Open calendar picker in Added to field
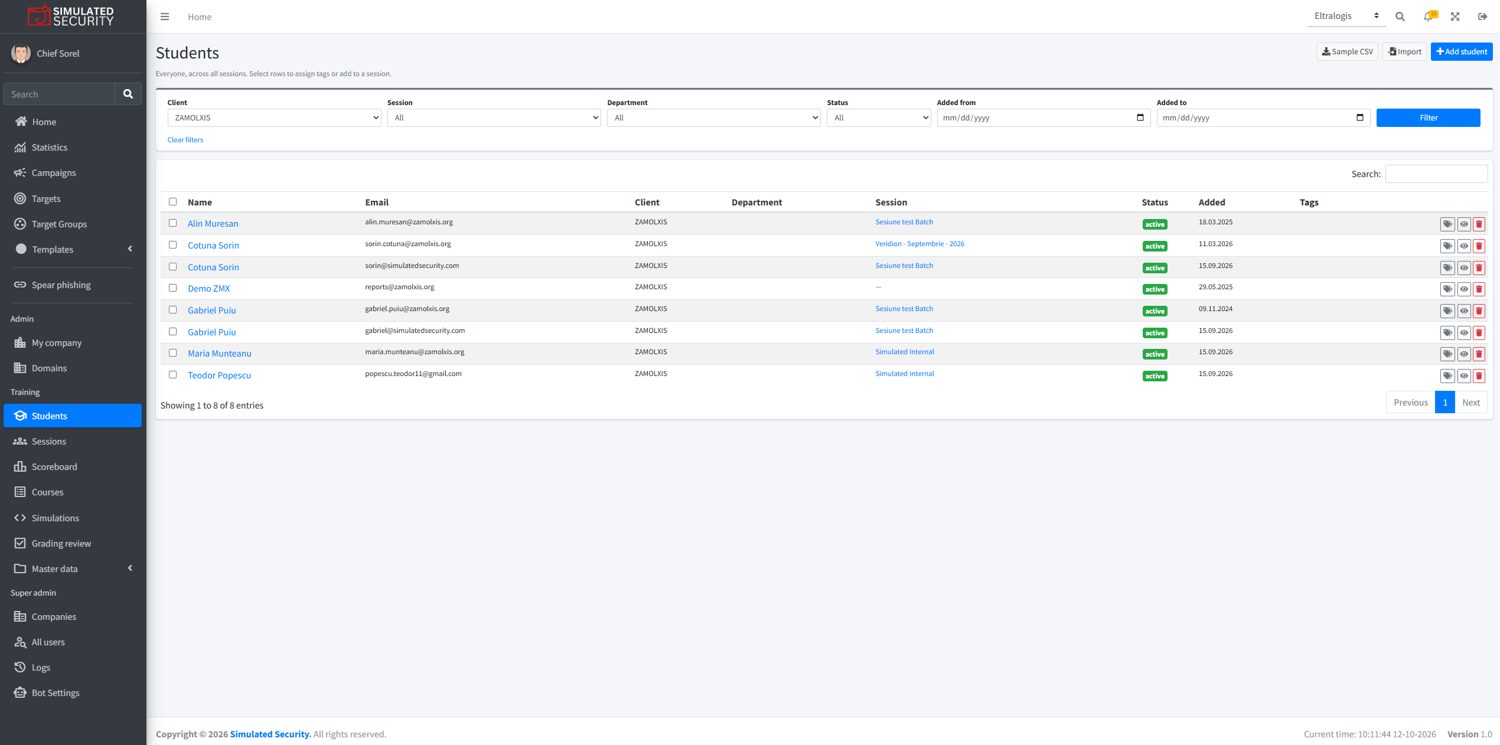Image resolution: width=1500 pixels, height=745 pixels. pyautogui.click(x=1360, y=118)
